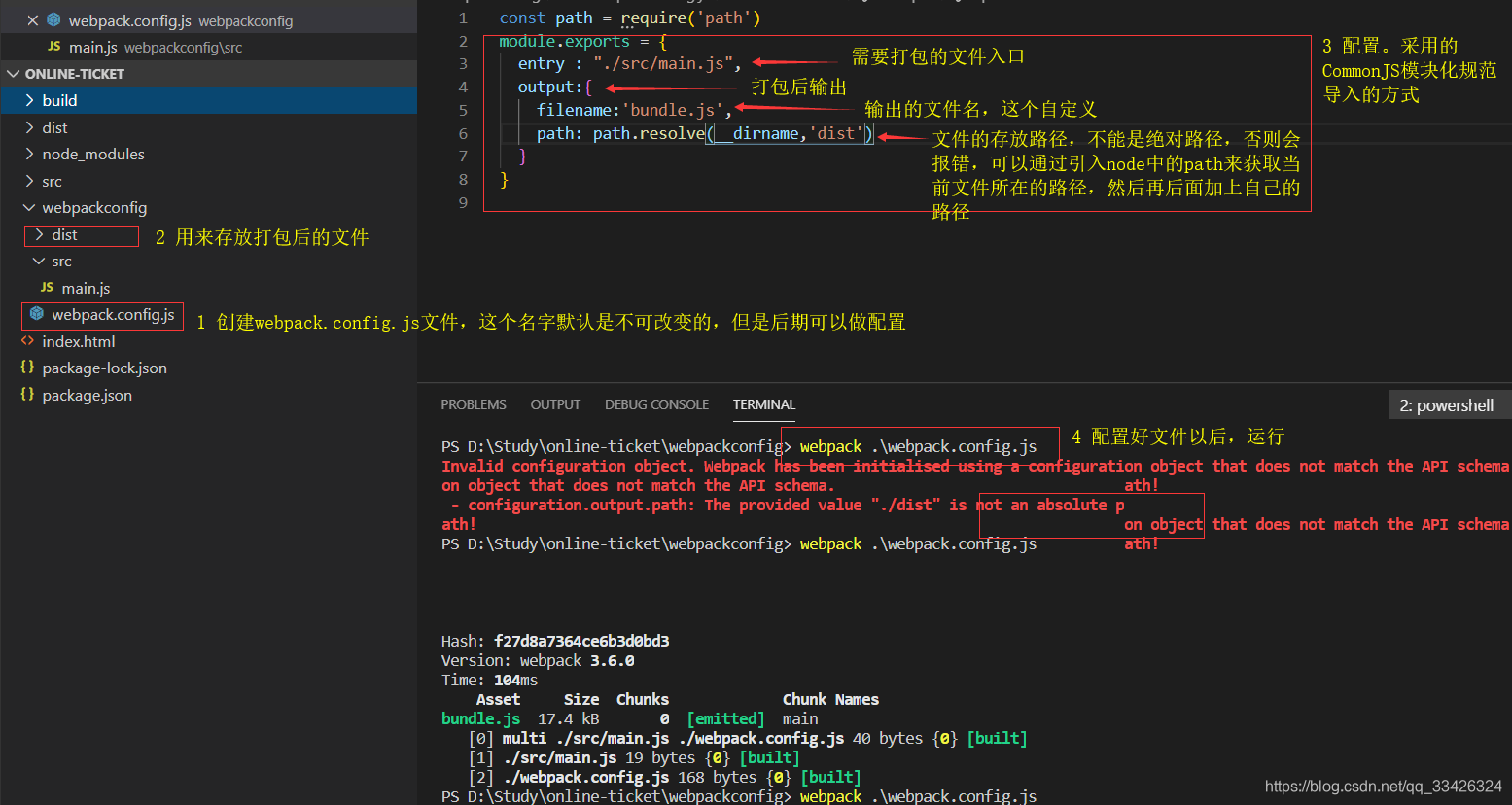Click webpack icon of webpack.config.js in open editors
This screenshot has width=1512, height=805.
coord(54,20)
